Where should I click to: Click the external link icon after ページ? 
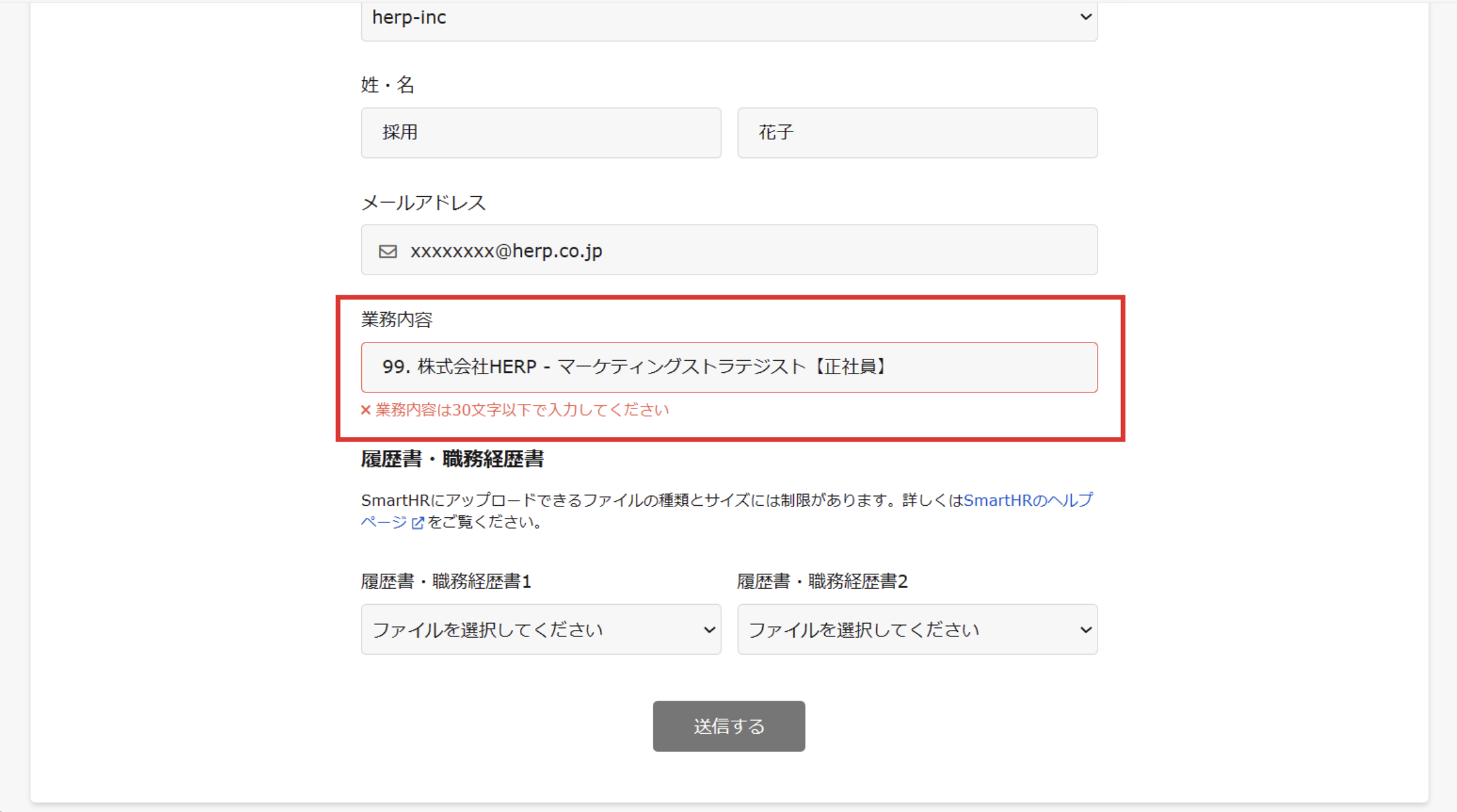418,523
